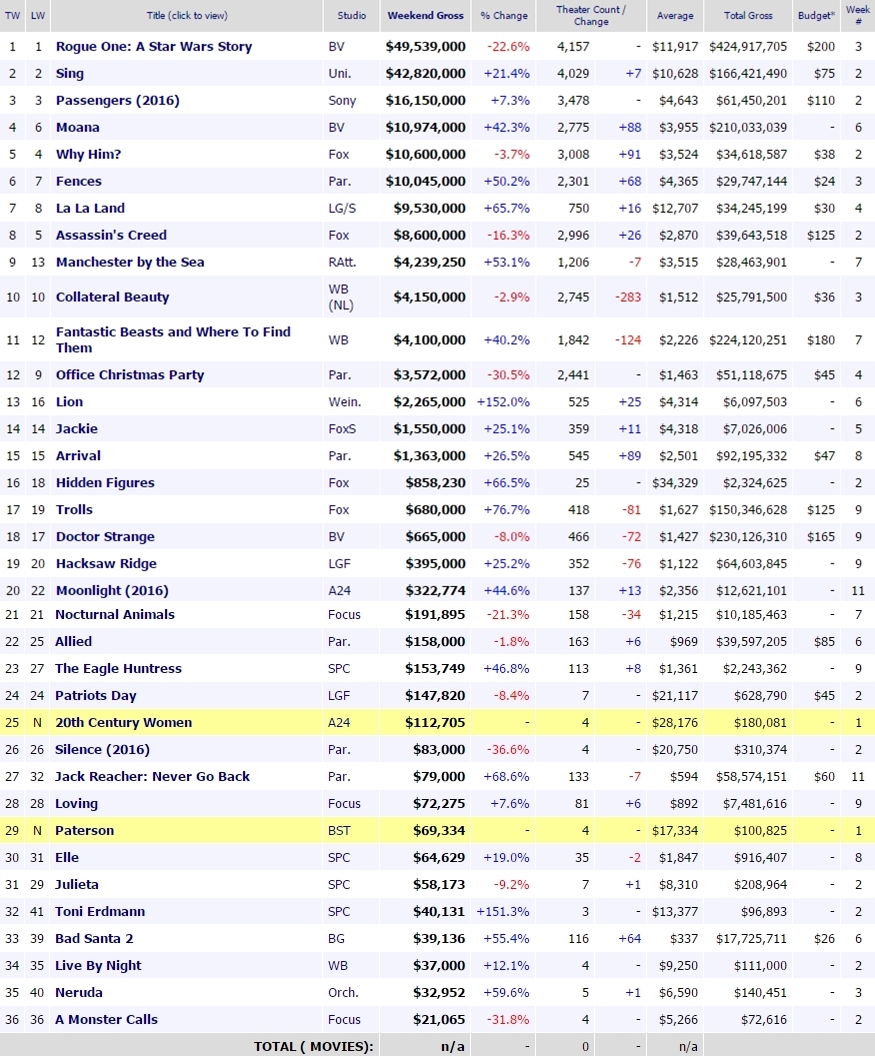The image size is (875, 1056).
Task: Click the BST studio link for Paterson
Action: [339, 830]
